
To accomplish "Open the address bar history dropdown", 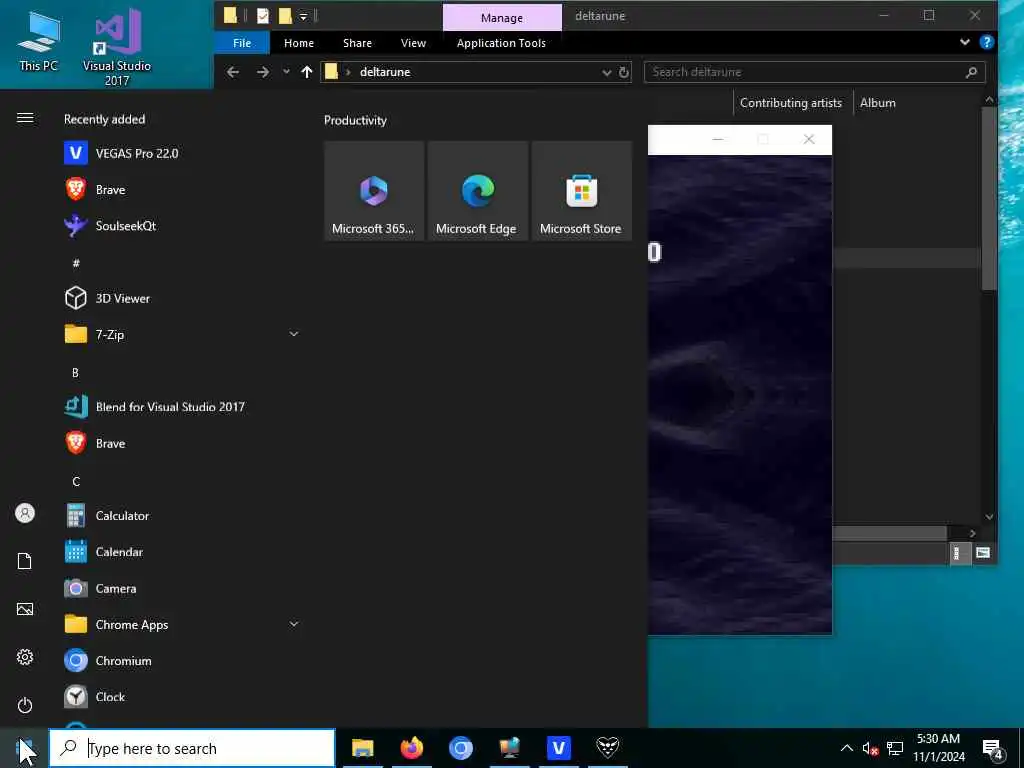I will point(607,72).
